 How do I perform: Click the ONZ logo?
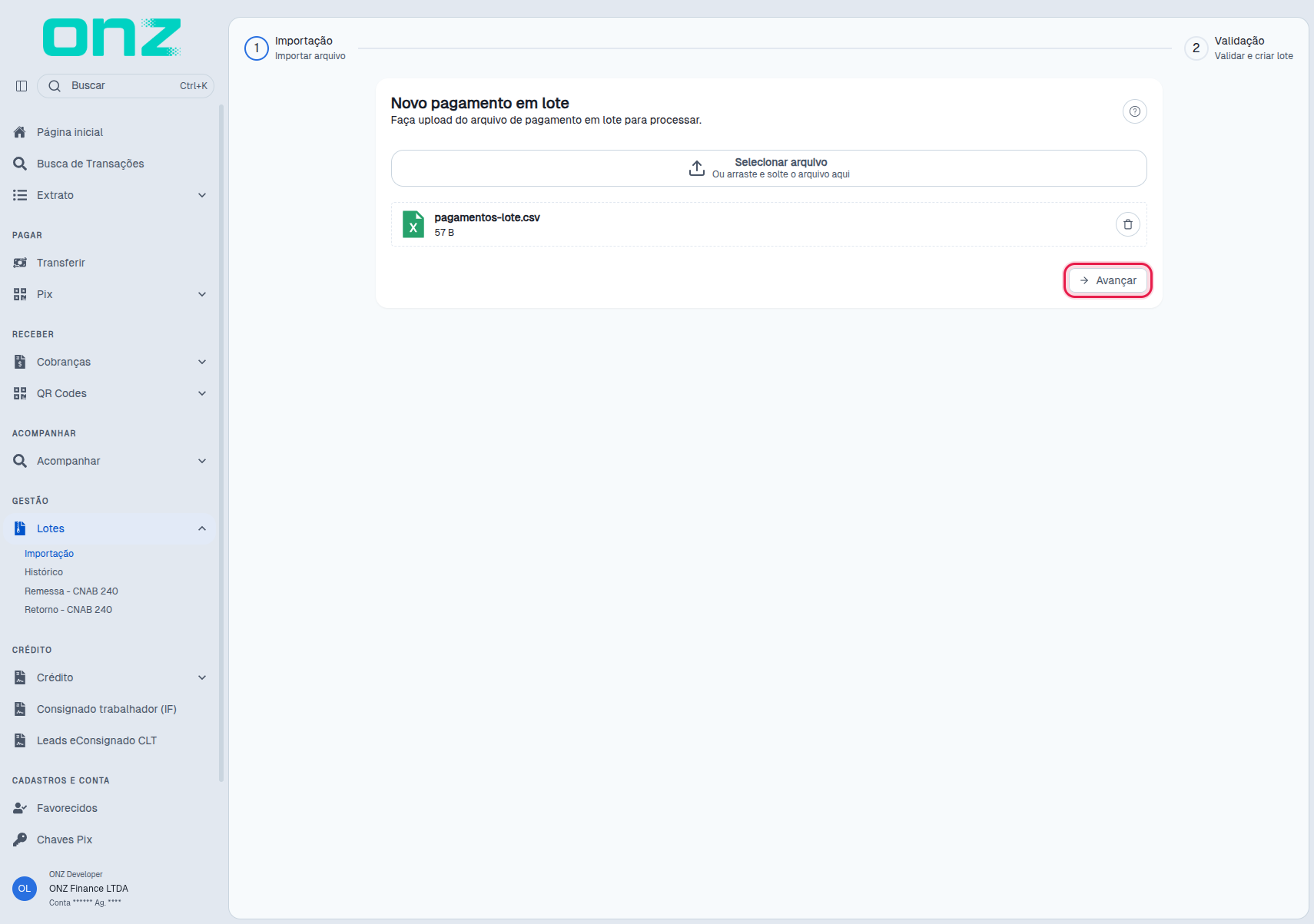click(x=112, y=38)
